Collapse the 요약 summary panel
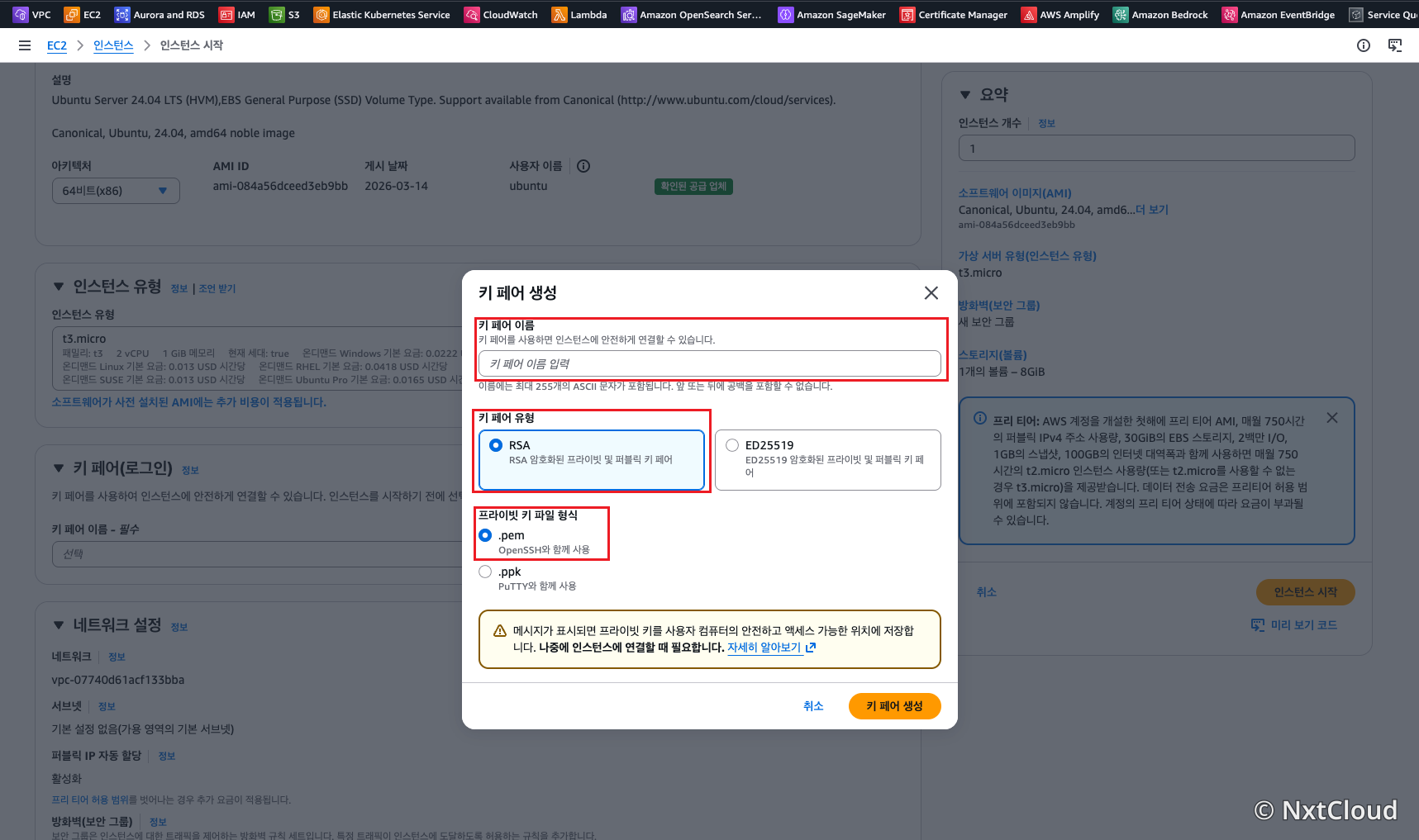The image size is (1419, 840). tap(965, 95)
